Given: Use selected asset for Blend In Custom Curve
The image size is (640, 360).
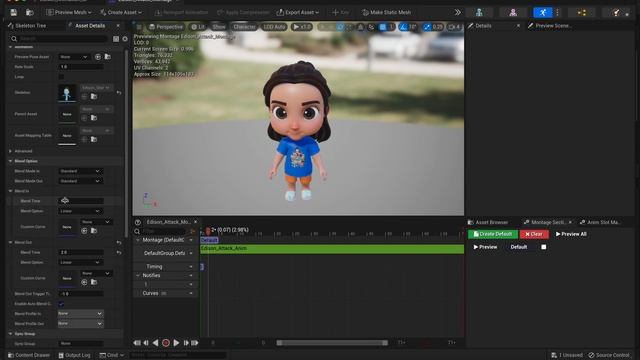Looking at the screenshot, I should point(84,231).
